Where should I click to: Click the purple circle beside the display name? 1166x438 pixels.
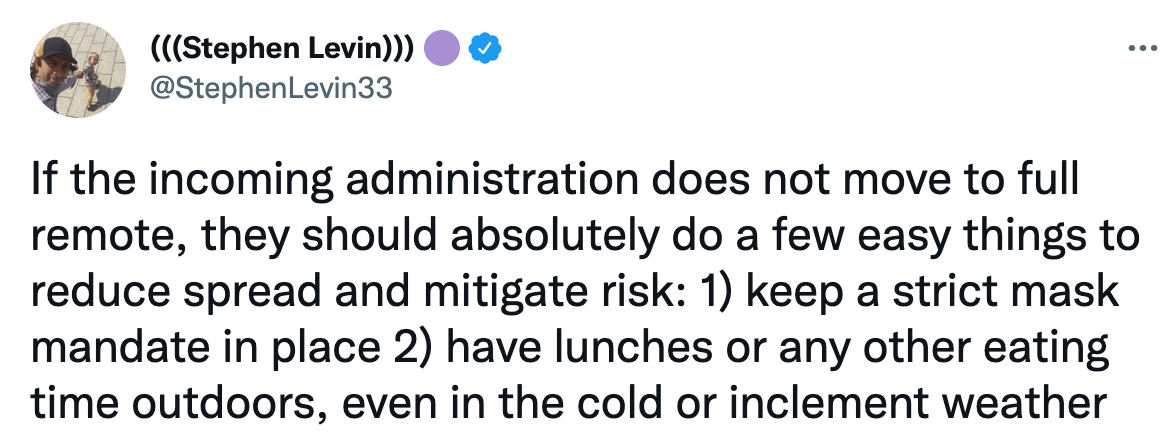coord(442,47)
